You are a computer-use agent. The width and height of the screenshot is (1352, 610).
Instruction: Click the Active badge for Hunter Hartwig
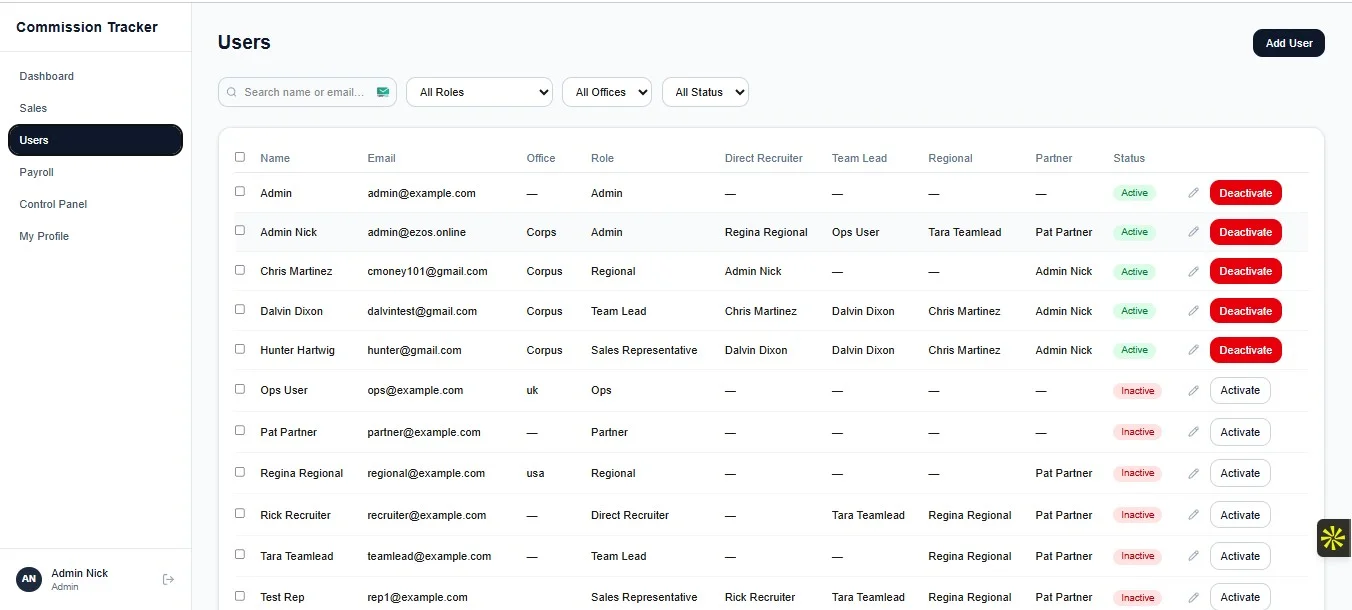[x=1134, y=350]
